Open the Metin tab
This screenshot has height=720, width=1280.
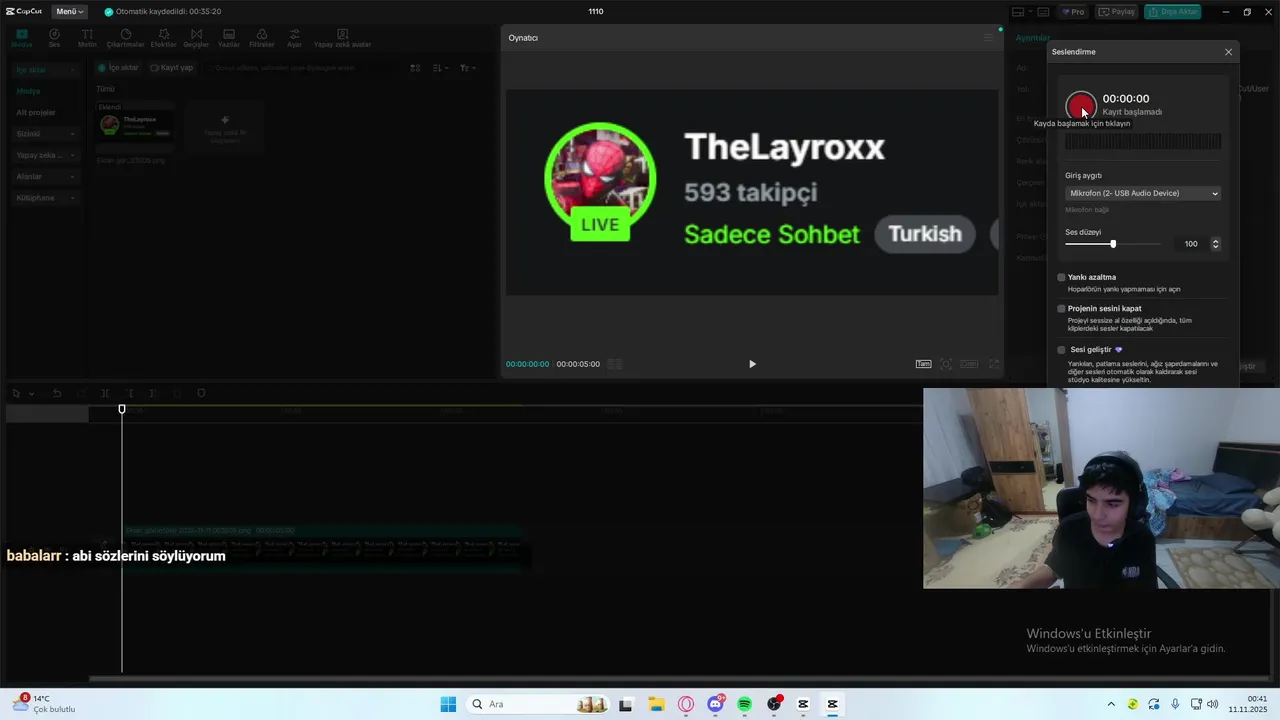coord(88,38)
